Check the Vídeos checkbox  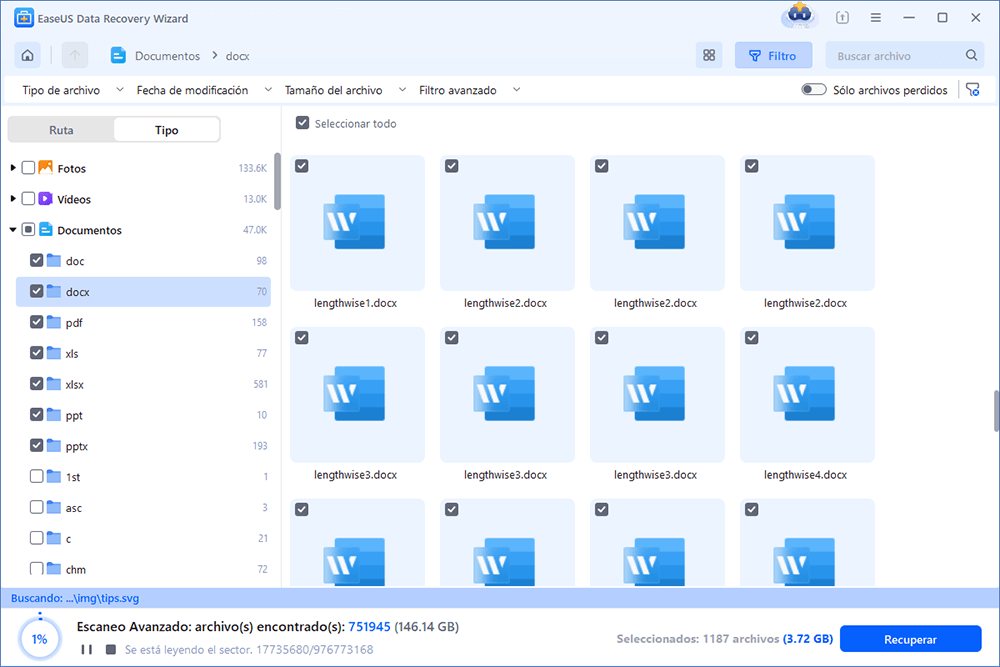(28, 199)
